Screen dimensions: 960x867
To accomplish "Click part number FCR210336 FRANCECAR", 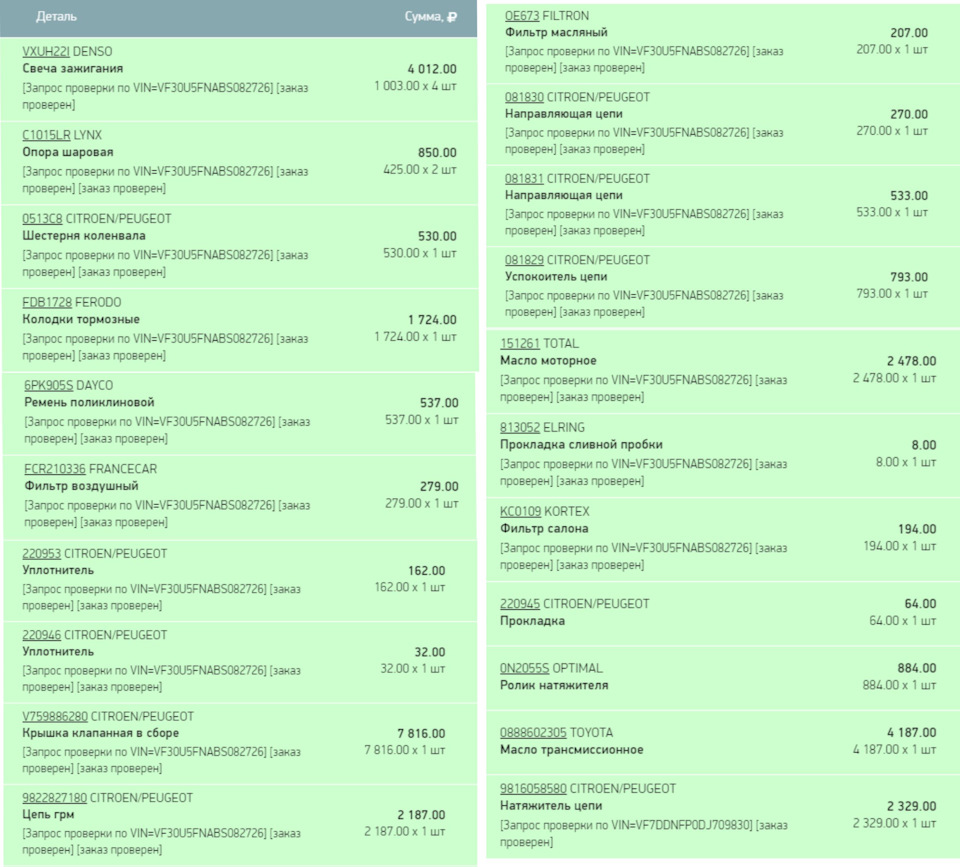I will (55, 469).
